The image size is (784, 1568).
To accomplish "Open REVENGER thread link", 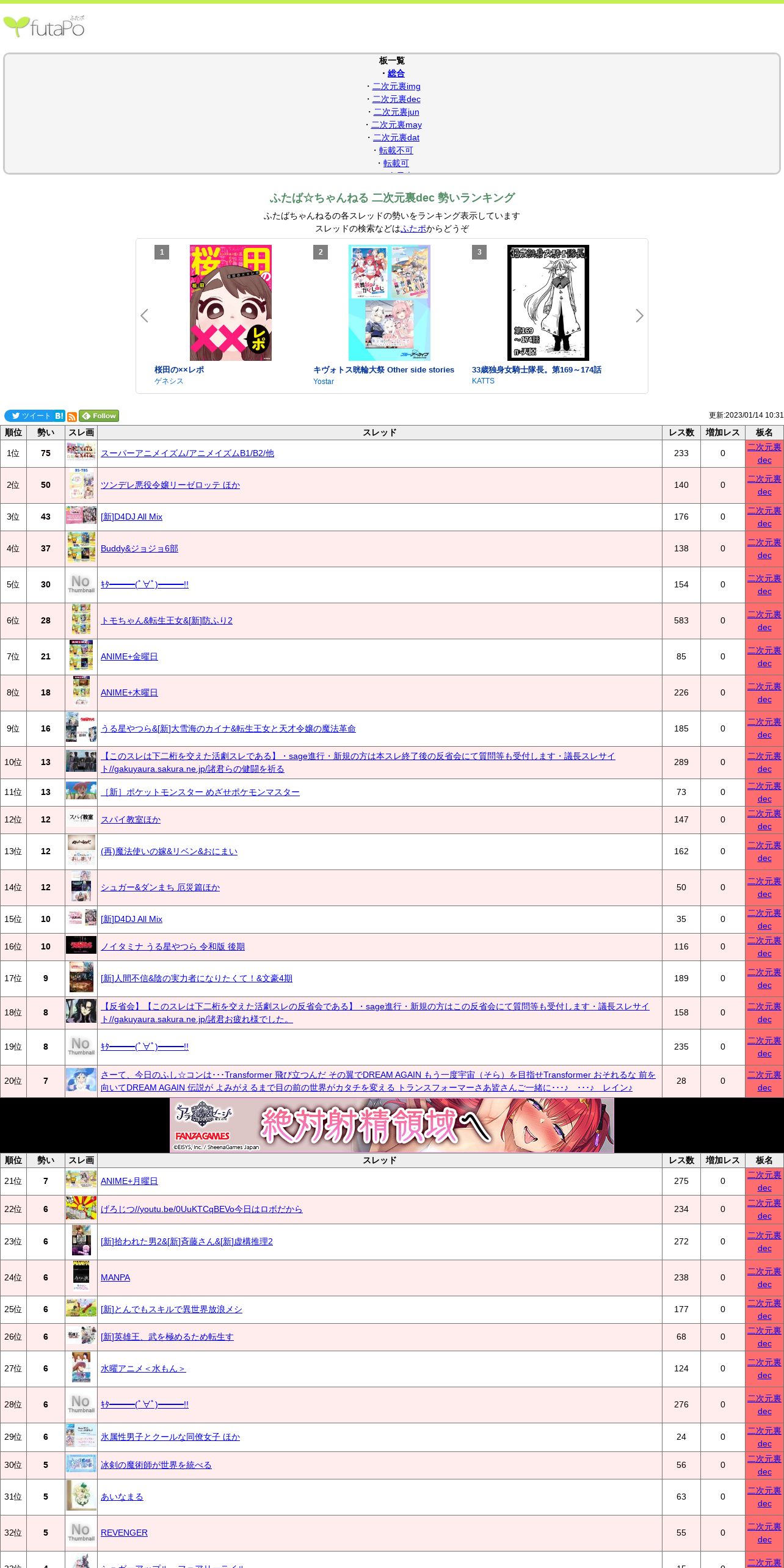I will 124,1533.
